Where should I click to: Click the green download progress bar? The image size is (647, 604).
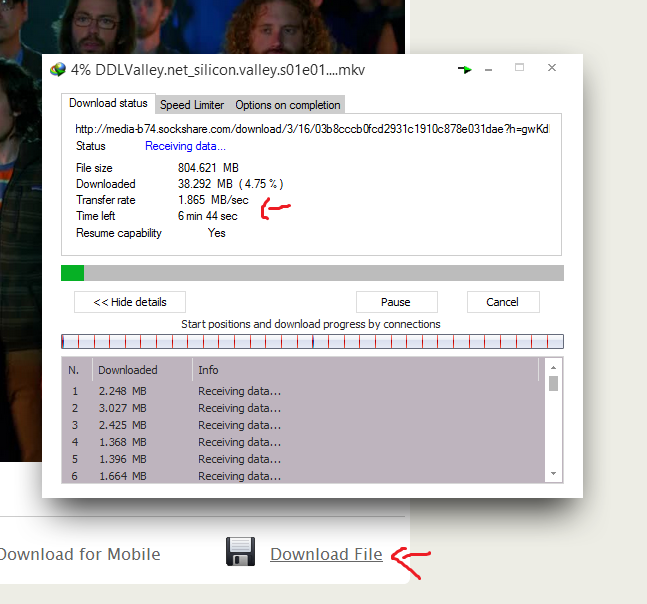click(x=312, y=273)
